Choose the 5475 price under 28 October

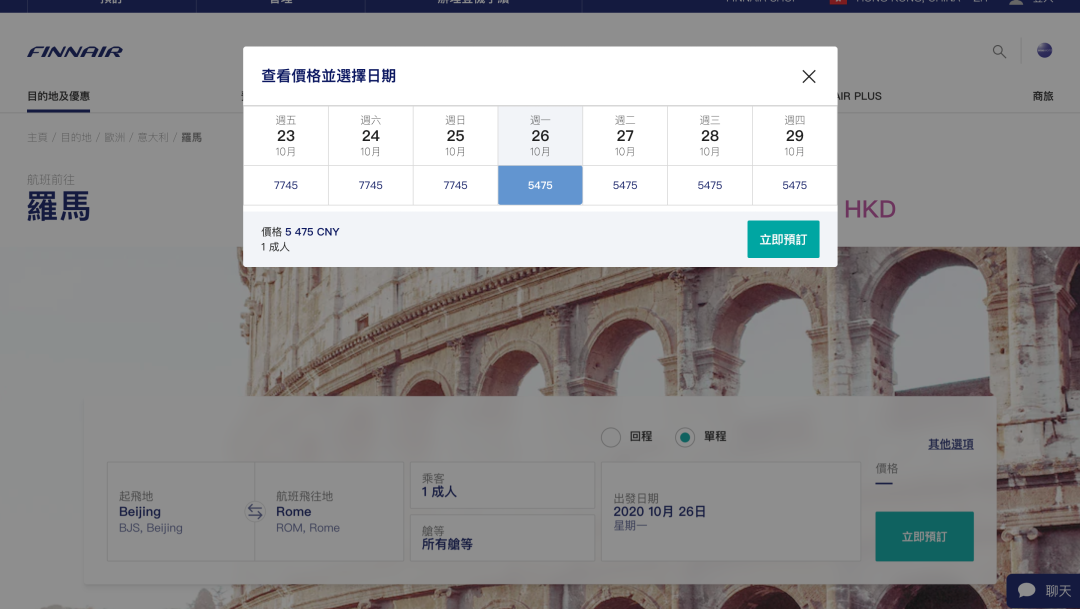click(x=709, y=185)
